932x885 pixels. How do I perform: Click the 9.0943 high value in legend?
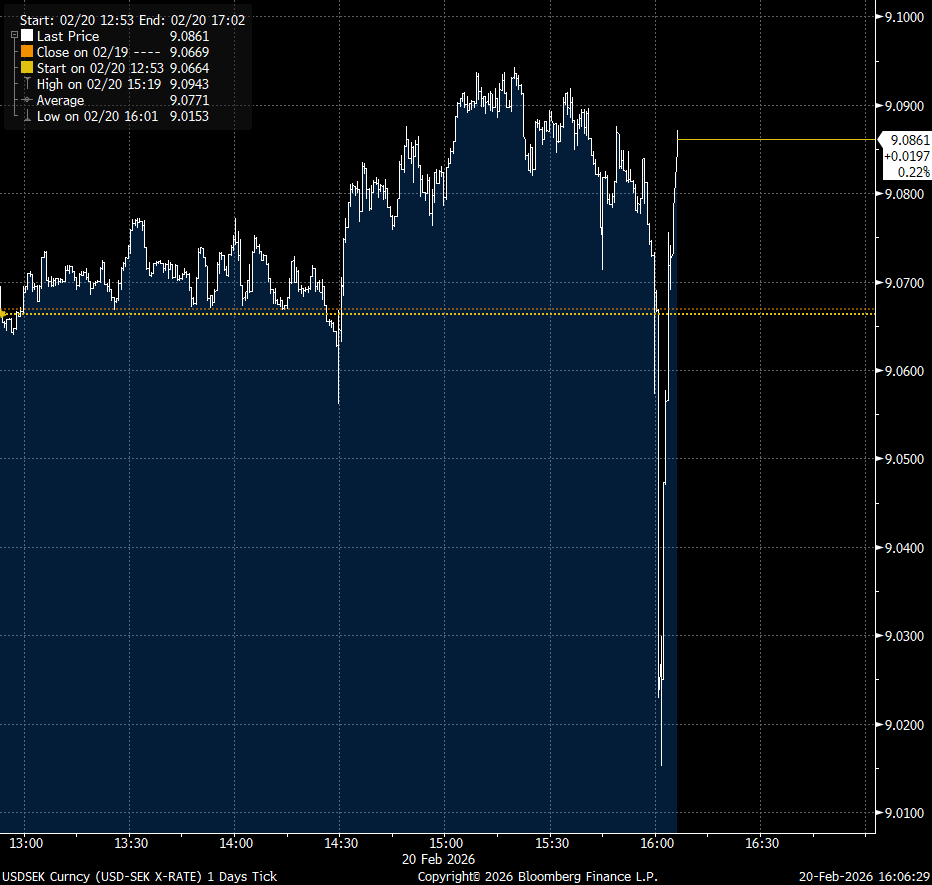pos(189,84)
